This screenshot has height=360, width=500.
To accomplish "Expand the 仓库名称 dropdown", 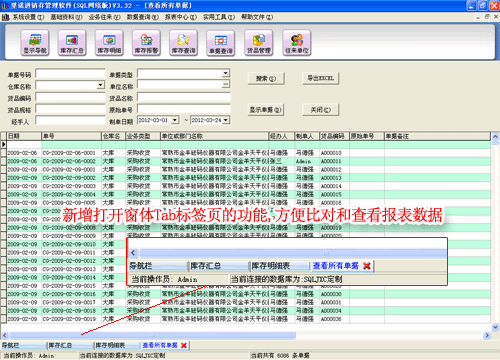I will [100, 85].
